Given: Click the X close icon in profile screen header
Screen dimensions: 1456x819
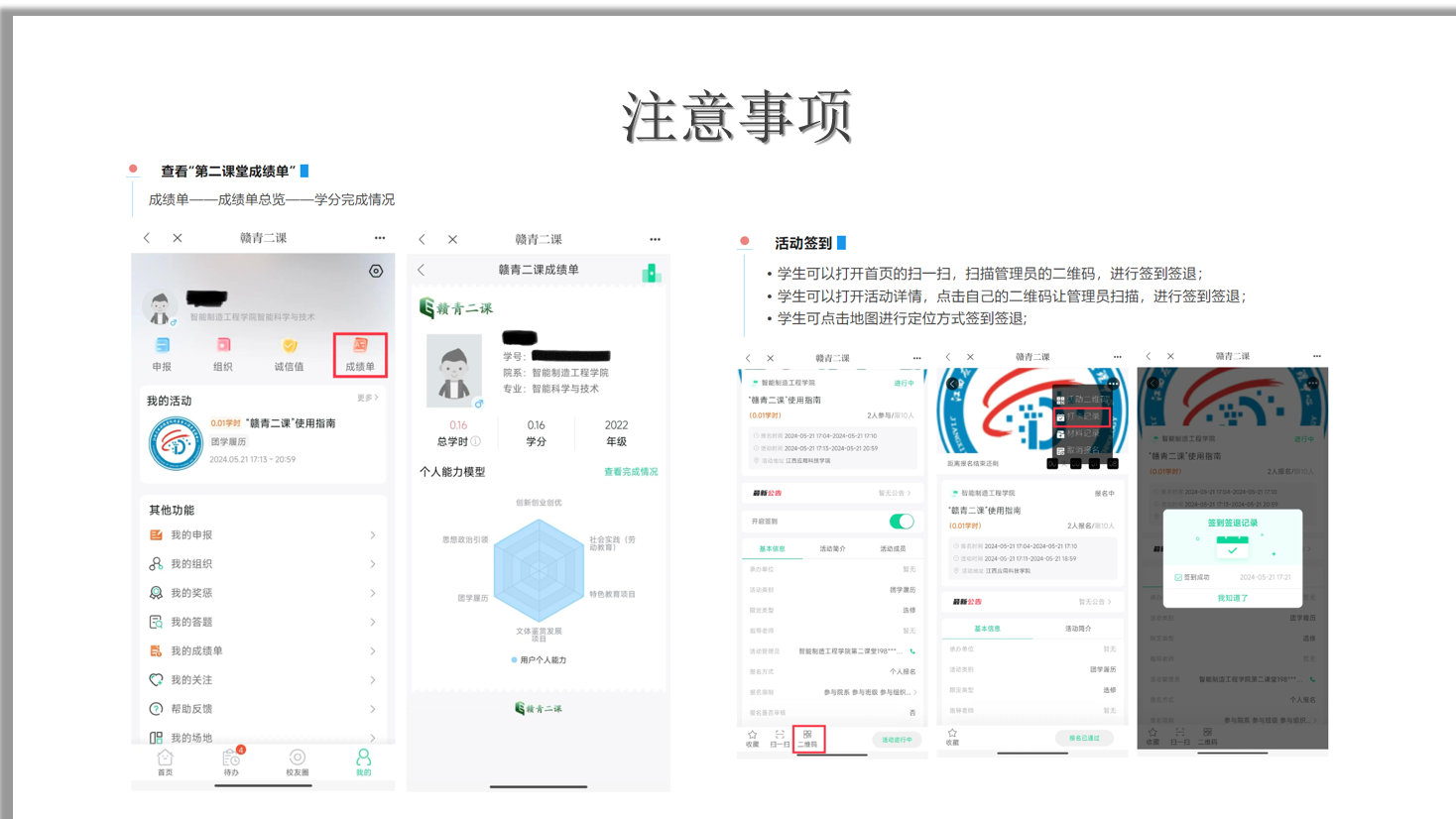Looking at the screenshot, I should click(x=178, y=238).
